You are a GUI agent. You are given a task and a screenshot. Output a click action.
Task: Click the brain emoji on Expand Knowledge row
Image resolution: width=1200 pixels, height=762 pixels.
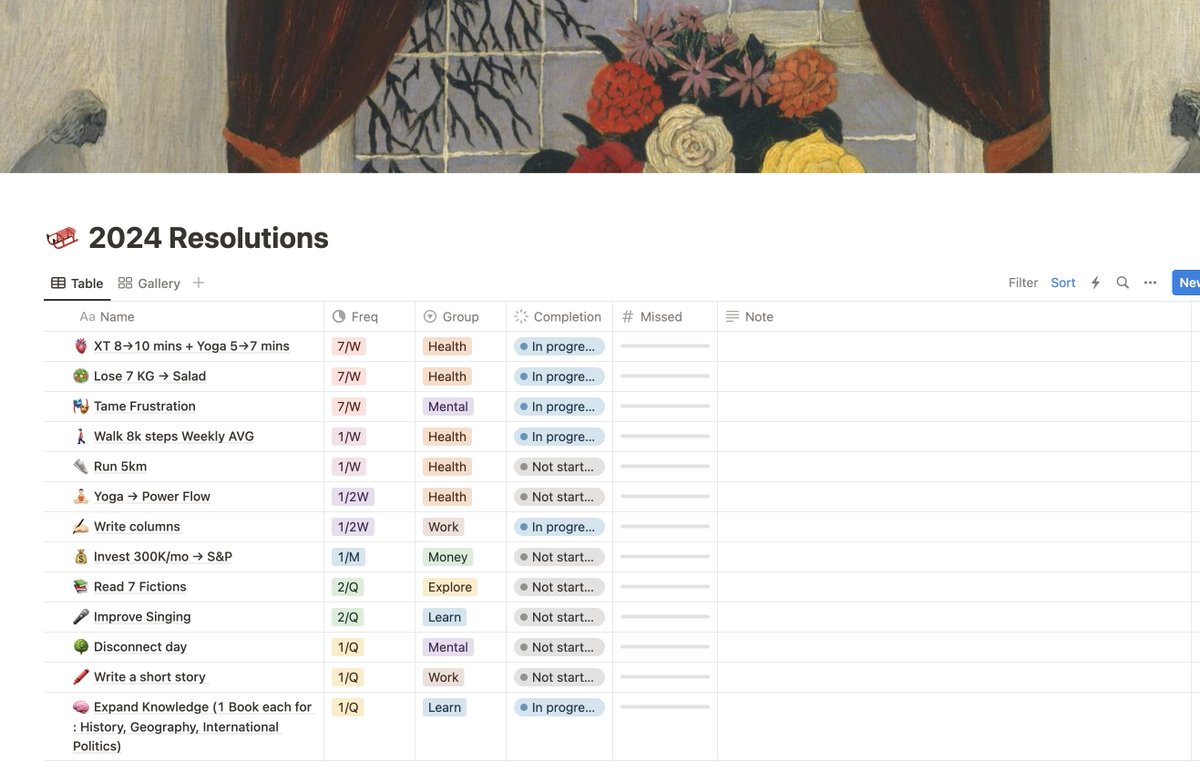(81, 707)
